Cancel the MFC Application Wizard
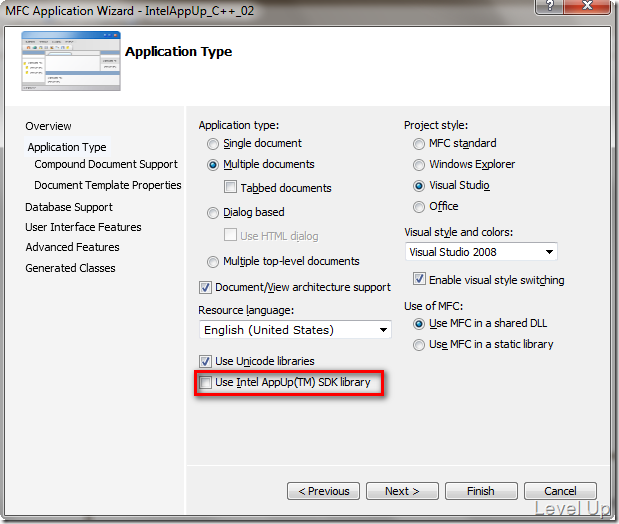Screen dimensions: 619x524 click(560, 491)
